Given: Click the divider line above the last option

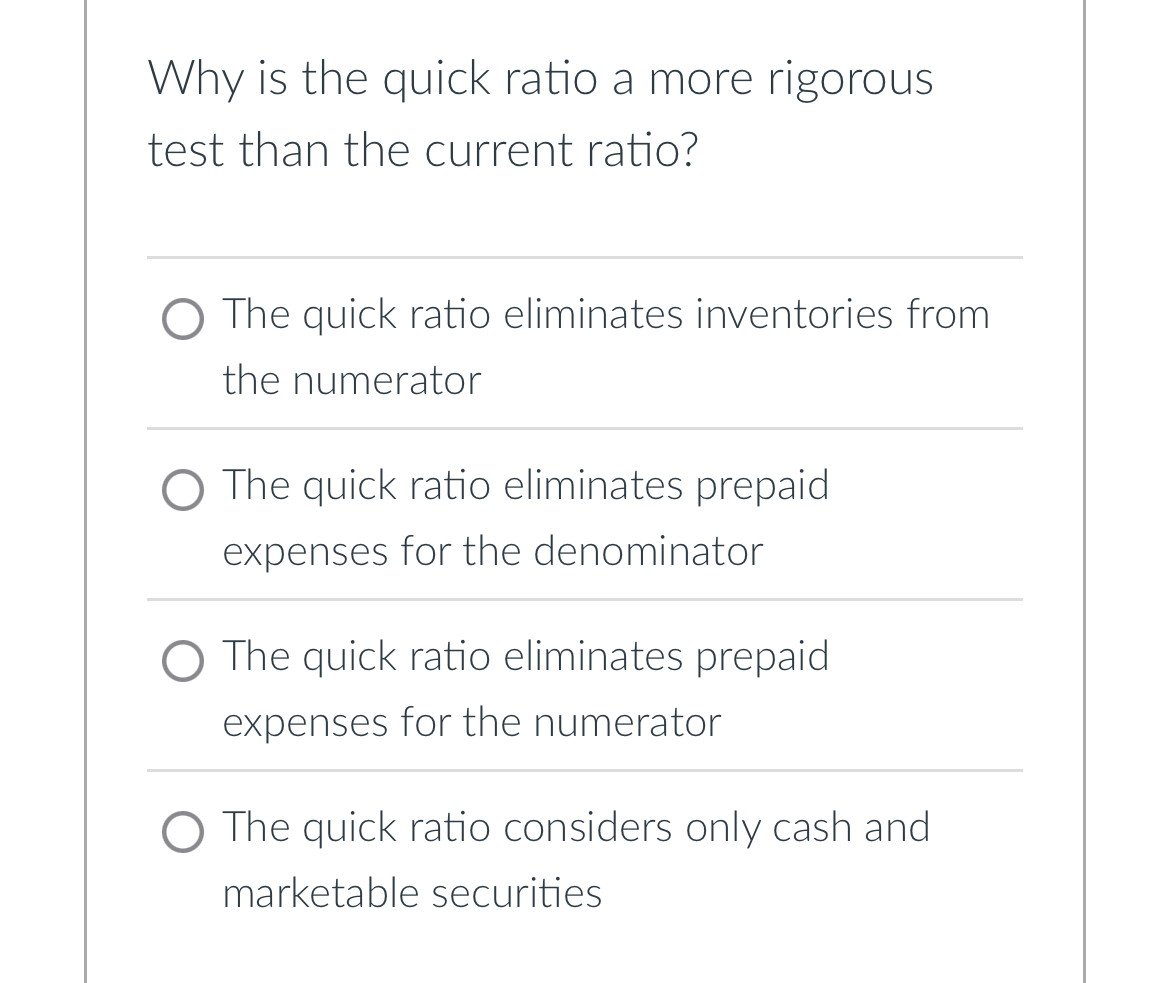Looking at the screenshot, I should 585,770.
